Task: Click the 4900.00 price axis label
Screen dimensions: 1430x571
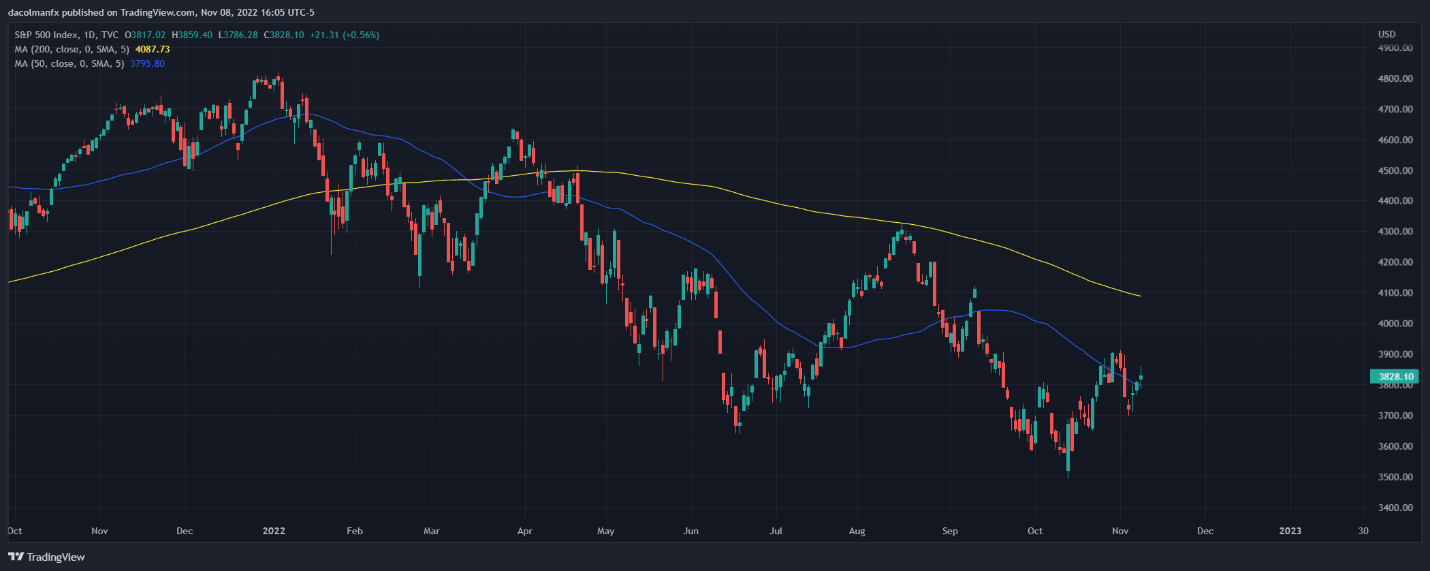Action: (1394, 47)
